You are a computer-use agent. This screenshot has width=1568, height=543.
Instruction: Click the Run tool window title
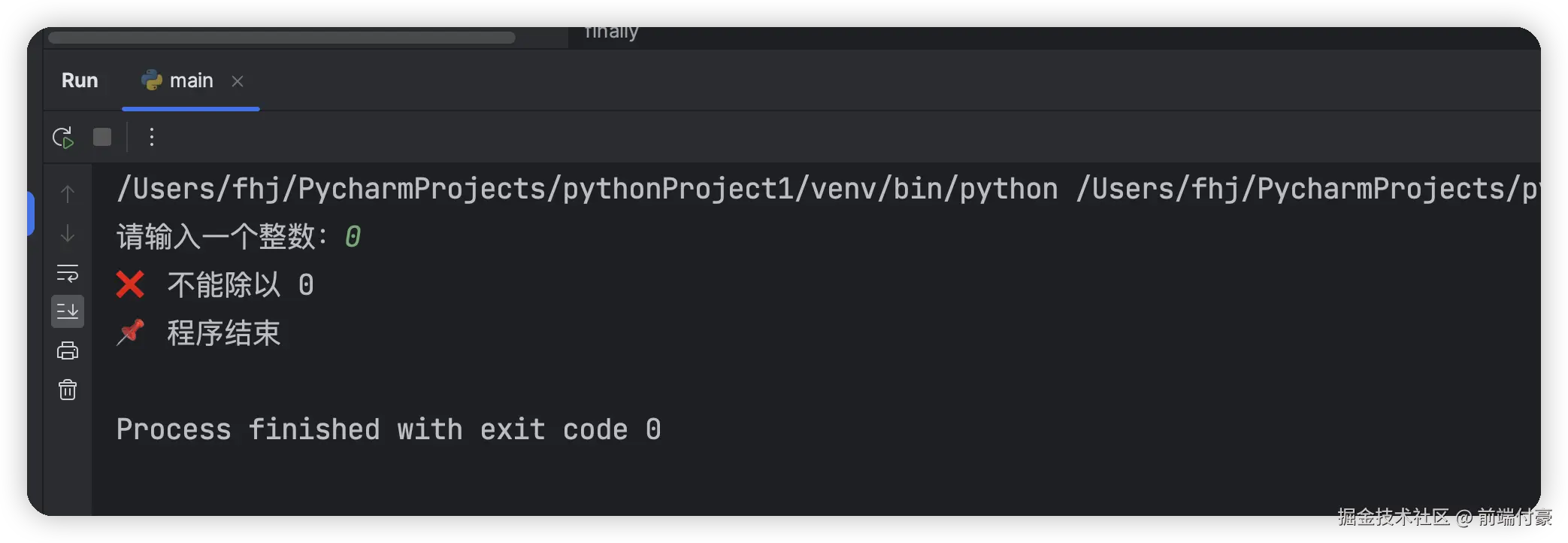[80, 80]
